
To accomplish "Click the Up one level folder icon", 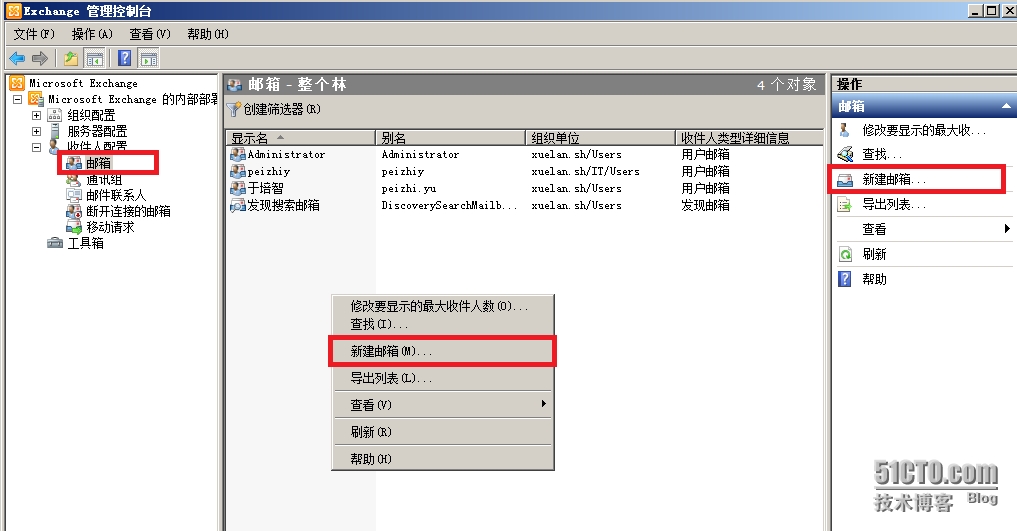I will click(71, 59).
